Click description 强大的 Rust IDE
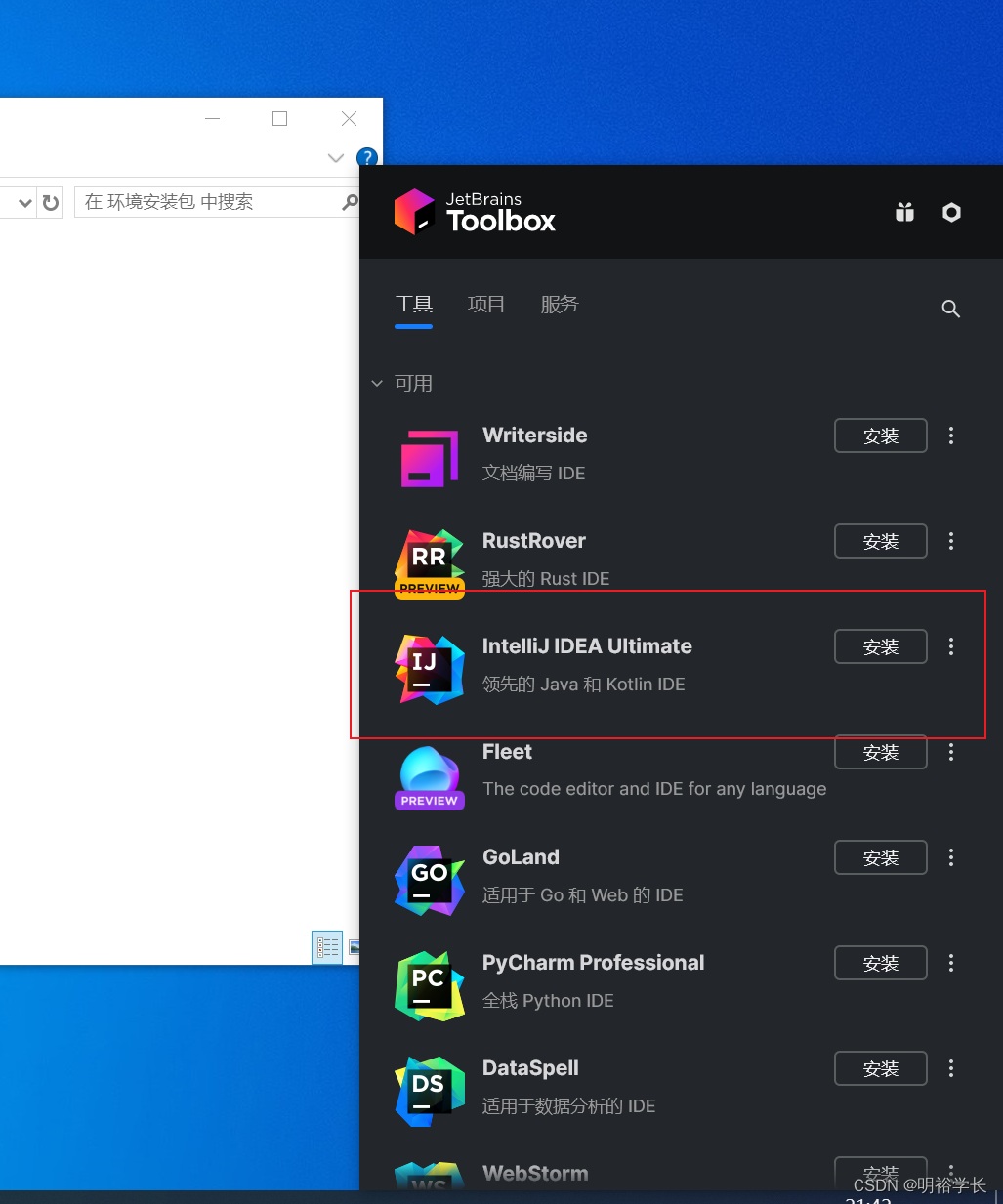Viewport: 1003px width, 1204px height. tap(546, 579)
